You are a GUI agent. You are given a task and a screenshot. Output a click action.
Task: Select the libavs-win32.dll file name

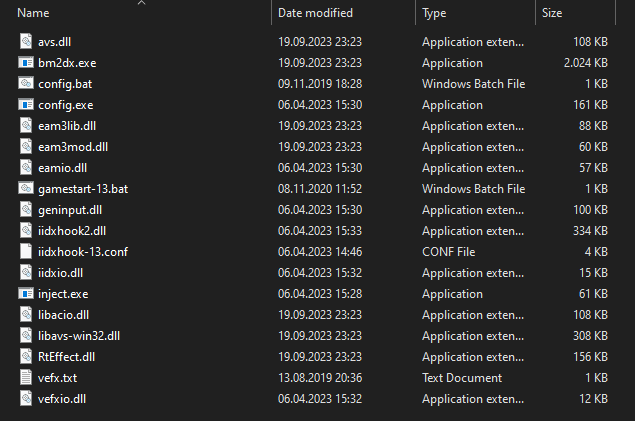[x=79, y=336]
